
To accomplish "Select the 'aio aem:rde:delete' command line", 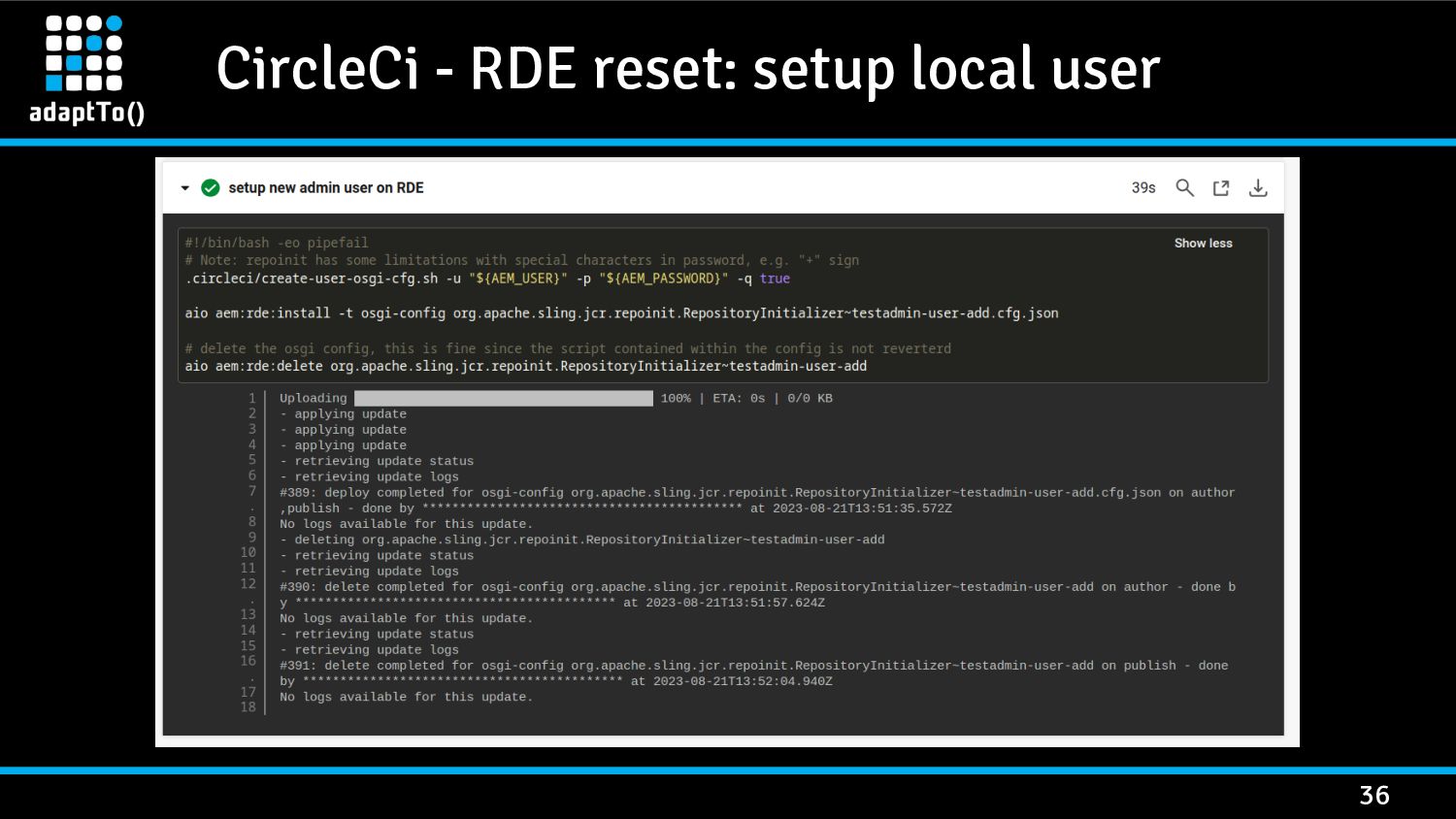I will tap(525, 367).
